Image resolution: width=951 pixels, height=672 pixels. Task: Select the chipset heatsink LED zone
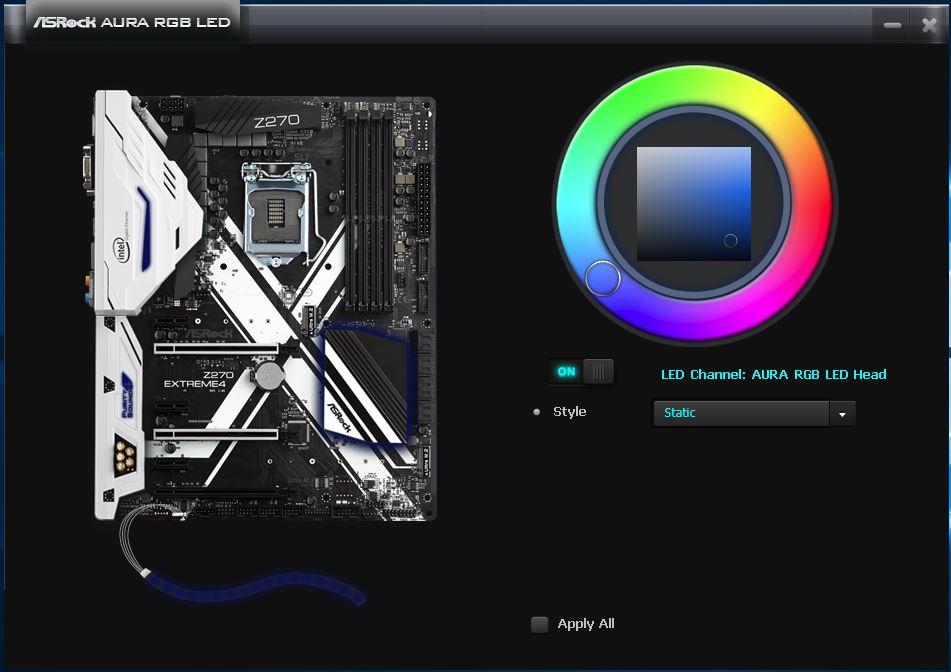[x=368, y=383]
